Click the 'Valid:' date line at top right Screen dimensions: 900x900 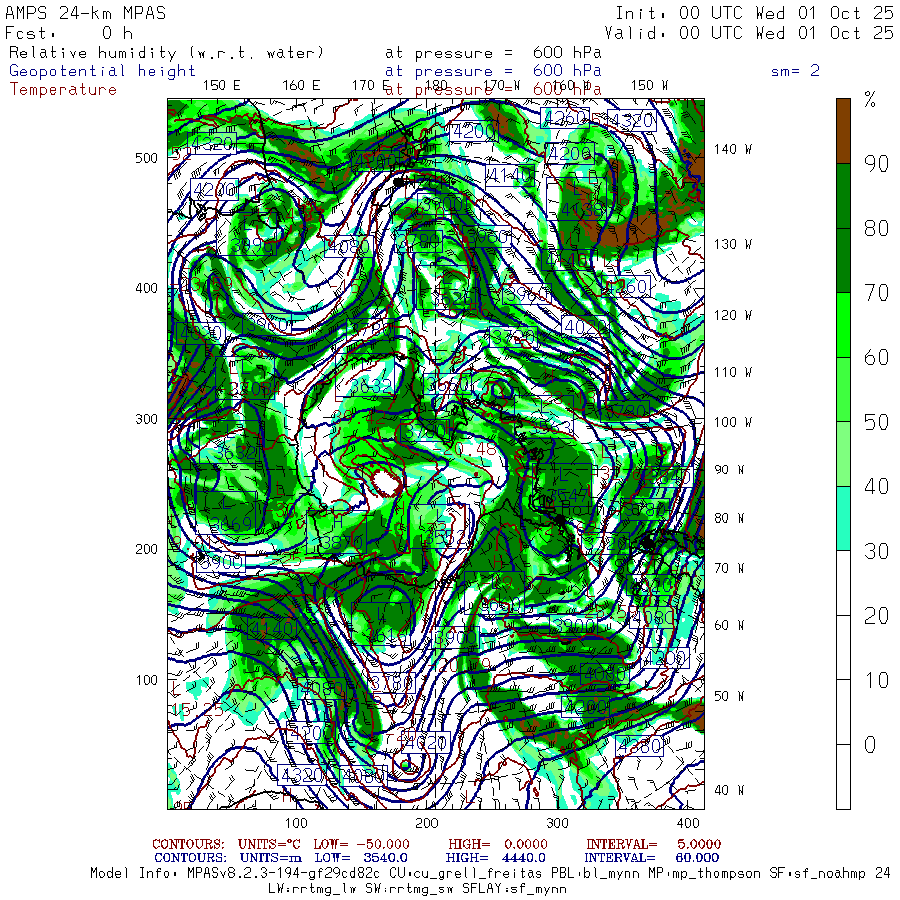coord(748,32)
